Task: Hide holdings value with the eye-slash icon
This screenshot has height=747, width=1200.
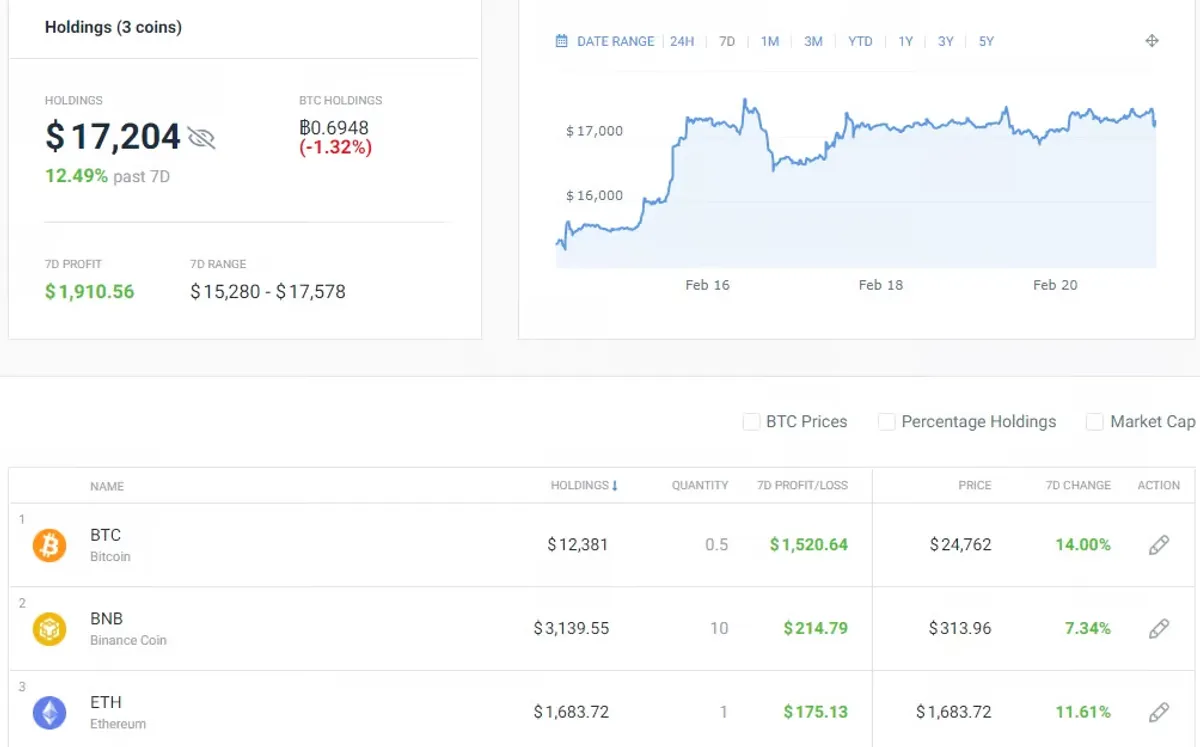Action: click(x=202, y=138)
